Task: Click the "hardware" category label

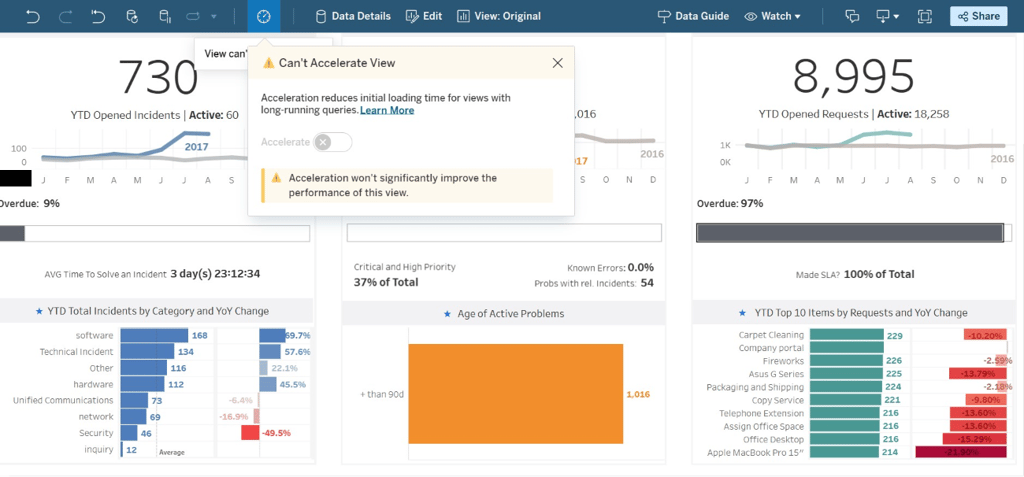Action: click(93, 384)
